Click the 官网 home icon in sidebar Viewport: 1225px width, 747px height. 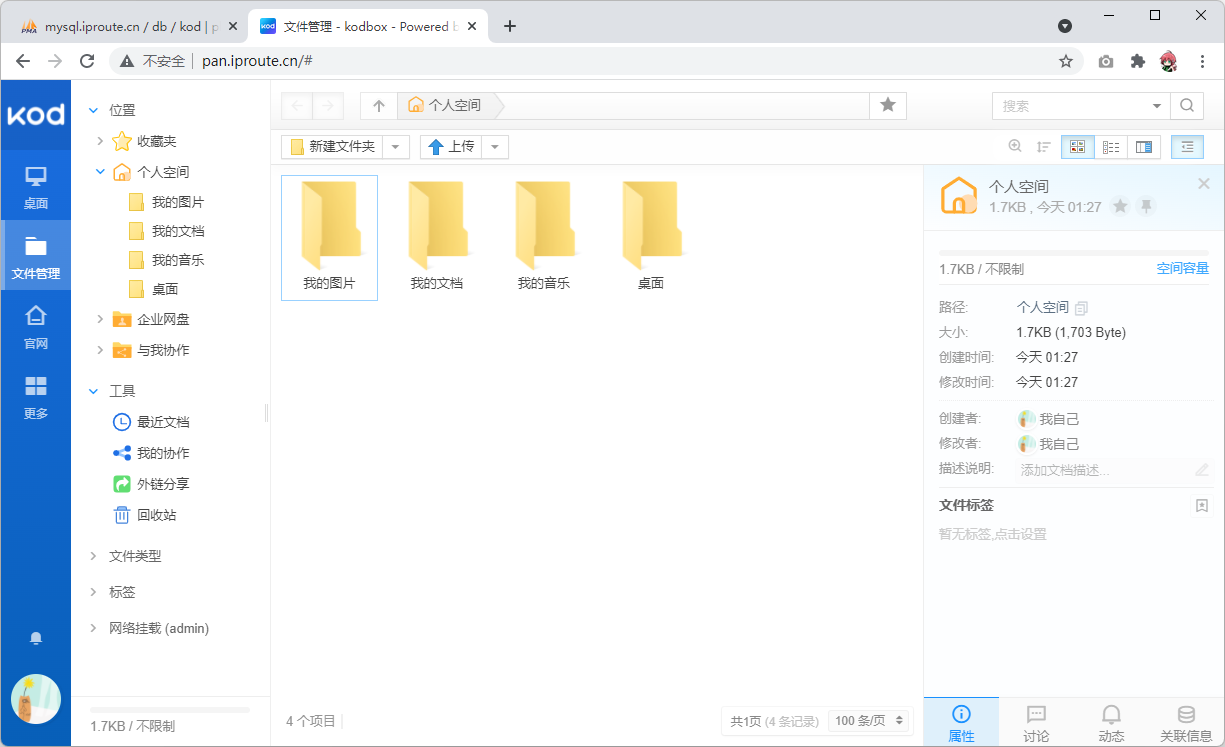36,326
